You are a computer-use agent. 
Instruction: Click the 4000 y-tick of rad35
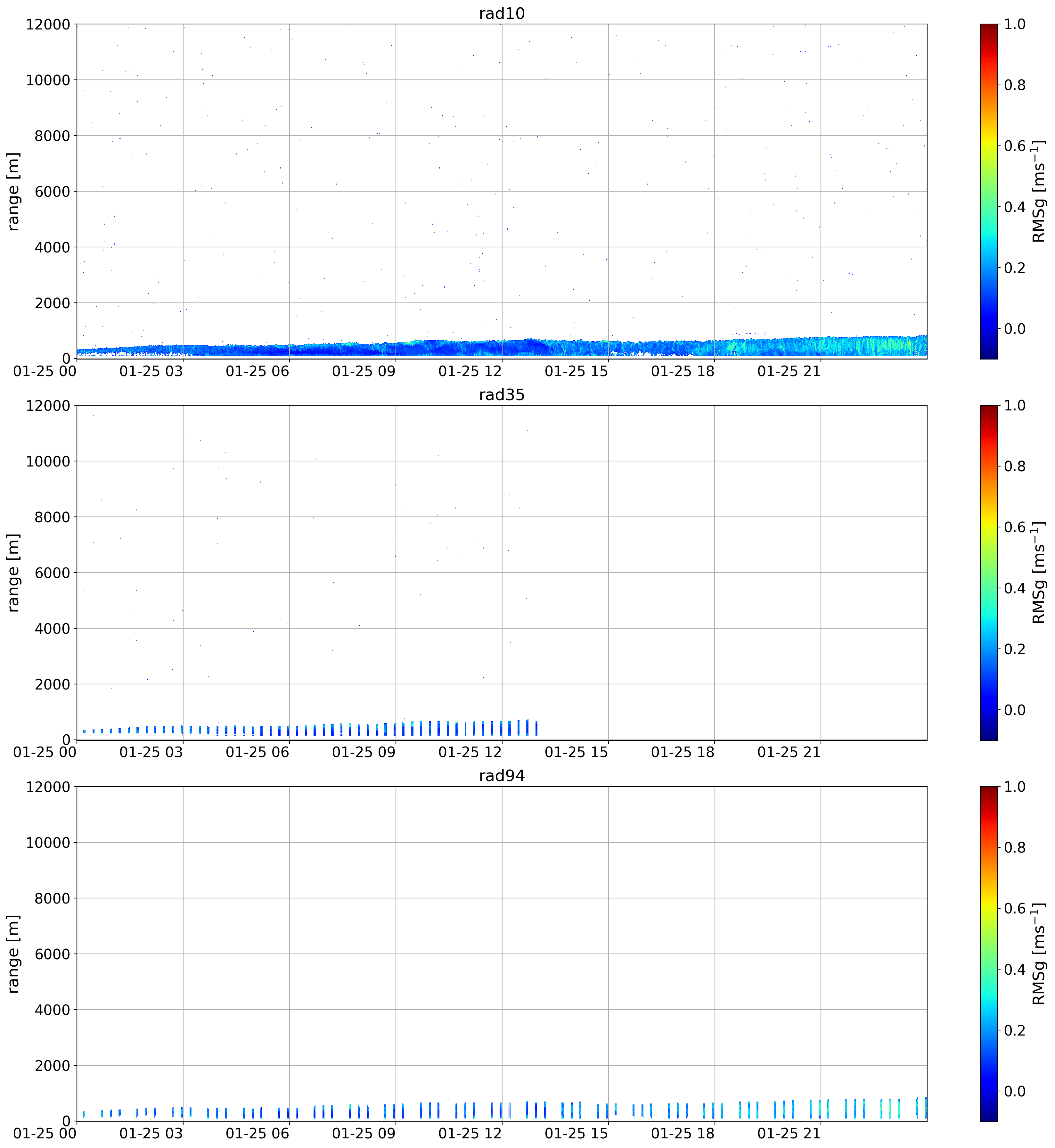(52, 628)
